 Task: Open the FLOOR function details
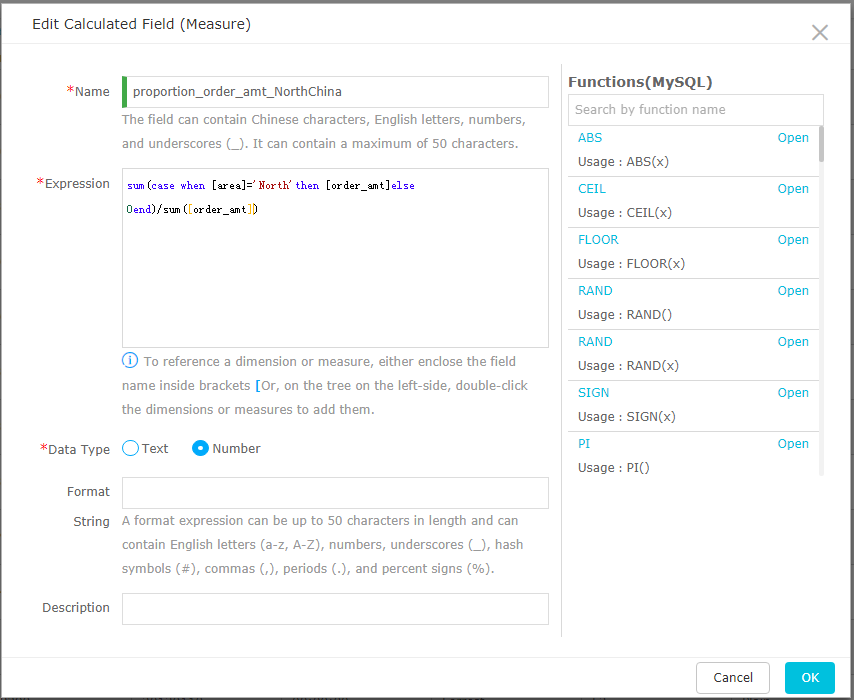coord(793,240)
